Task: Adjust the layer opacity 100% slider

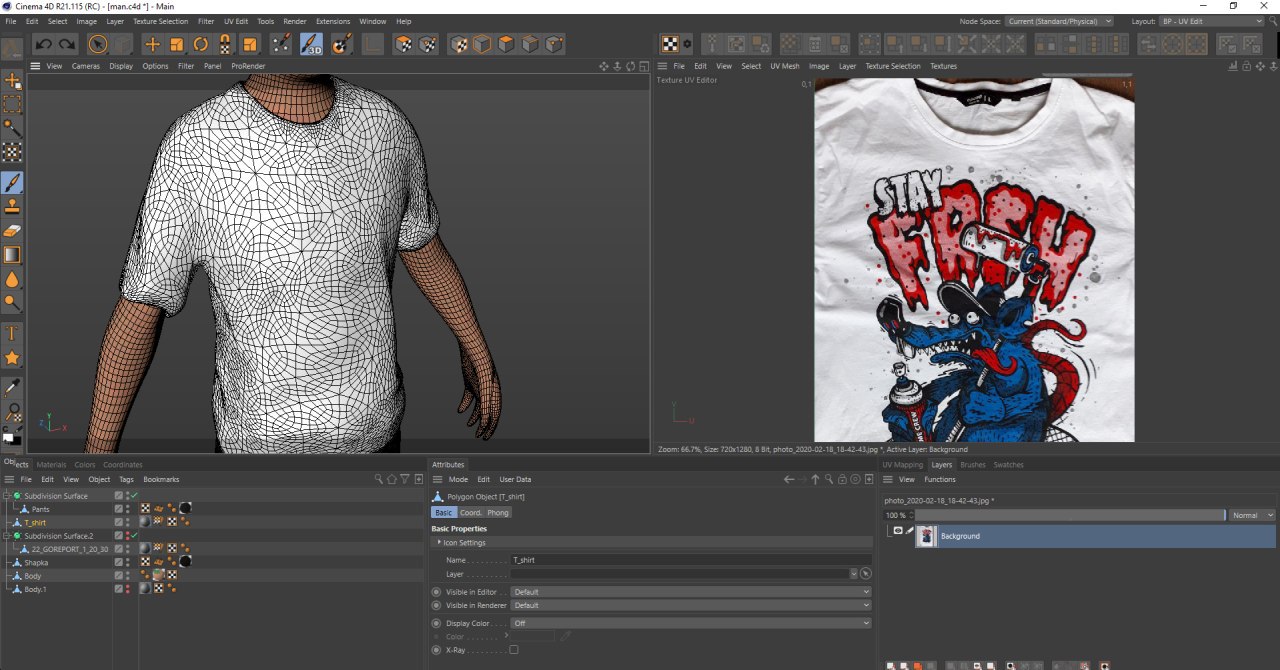Action: (1070, 515)
